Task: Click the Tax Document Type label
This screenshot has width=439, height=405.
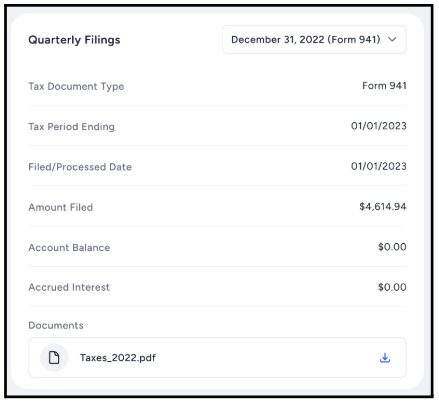Action: (x=76, y=86)
